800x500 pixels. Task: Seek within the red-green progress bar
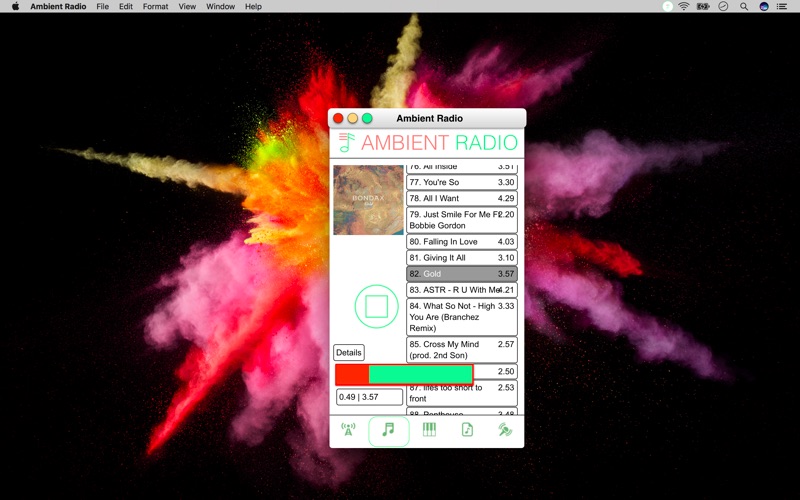tap(404, 374)
